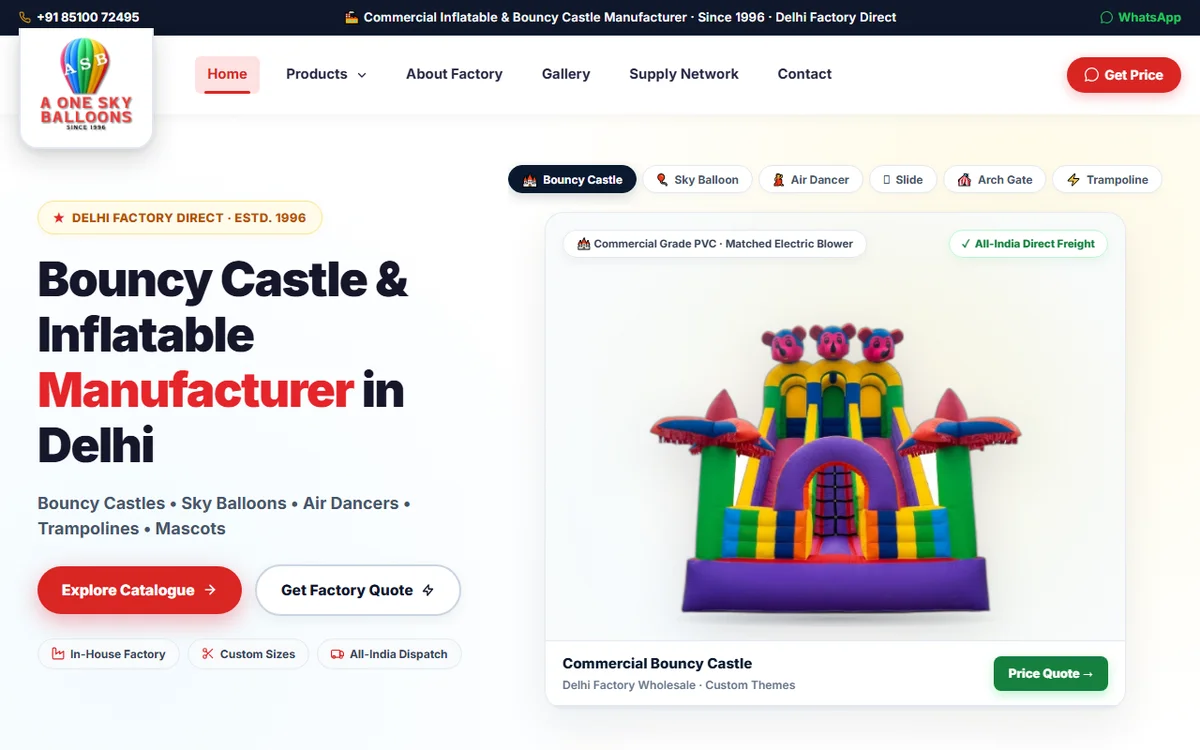This screenshot has height=750, width=1200.
Task: Click the 'DELHI FACTORY DIRECT · ESTD. 1996' badge
Action: point(180,218)
